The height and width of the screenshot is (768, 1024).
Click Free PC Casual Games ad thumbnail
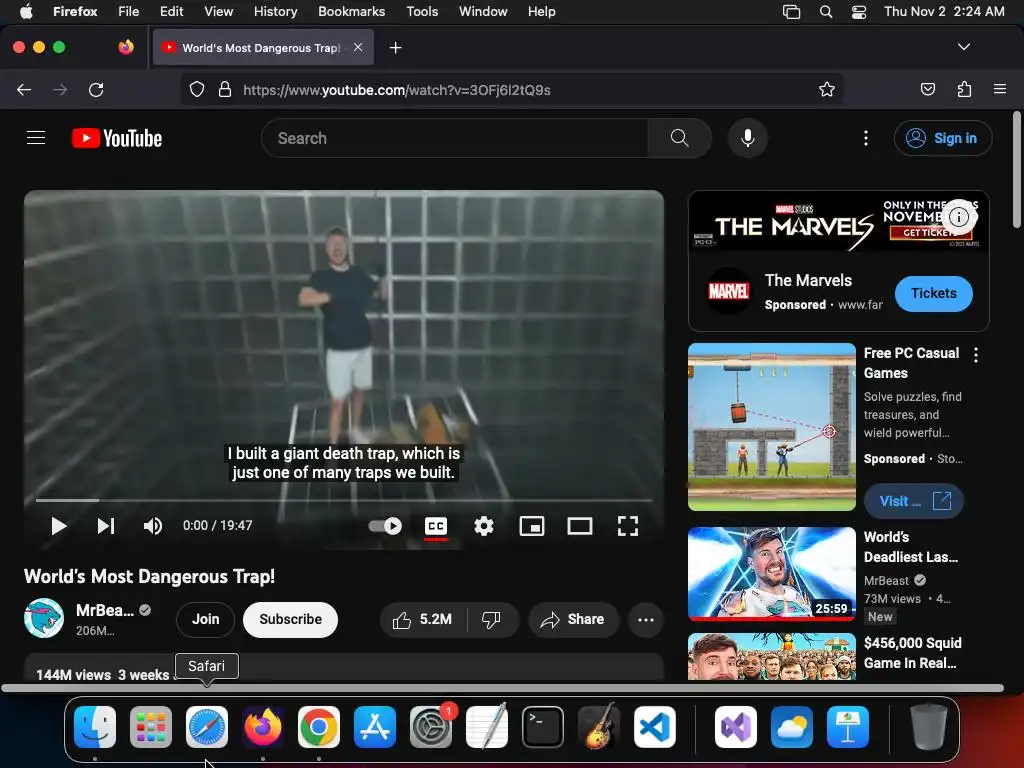[772, 427]
